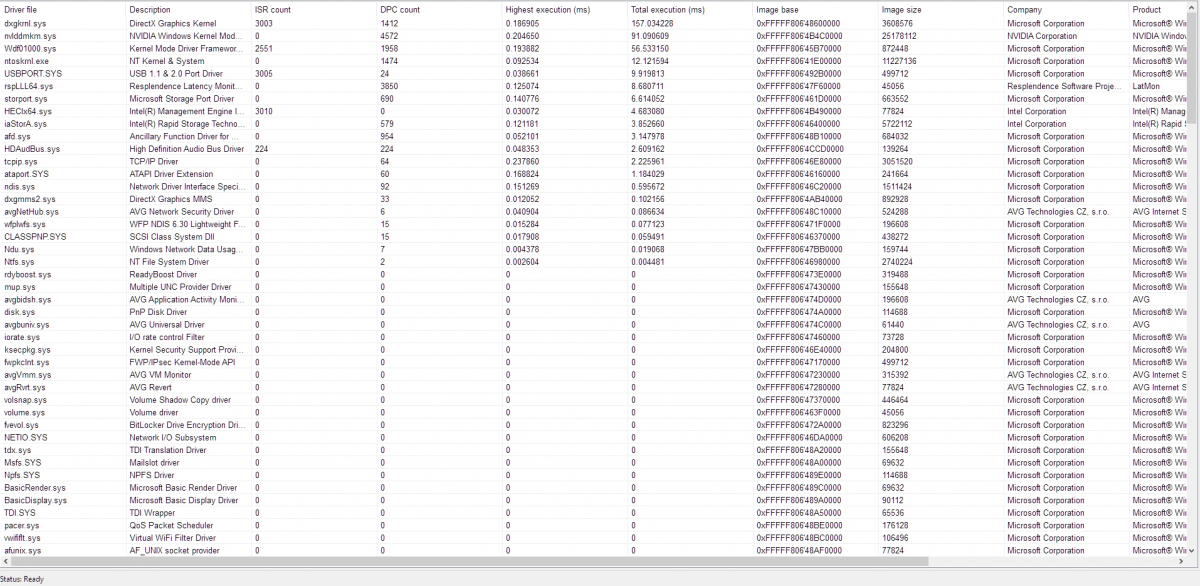This screenshot has height=586, width=1200.
Task: Click the TCP/IP Driver description
Action: 154,161
